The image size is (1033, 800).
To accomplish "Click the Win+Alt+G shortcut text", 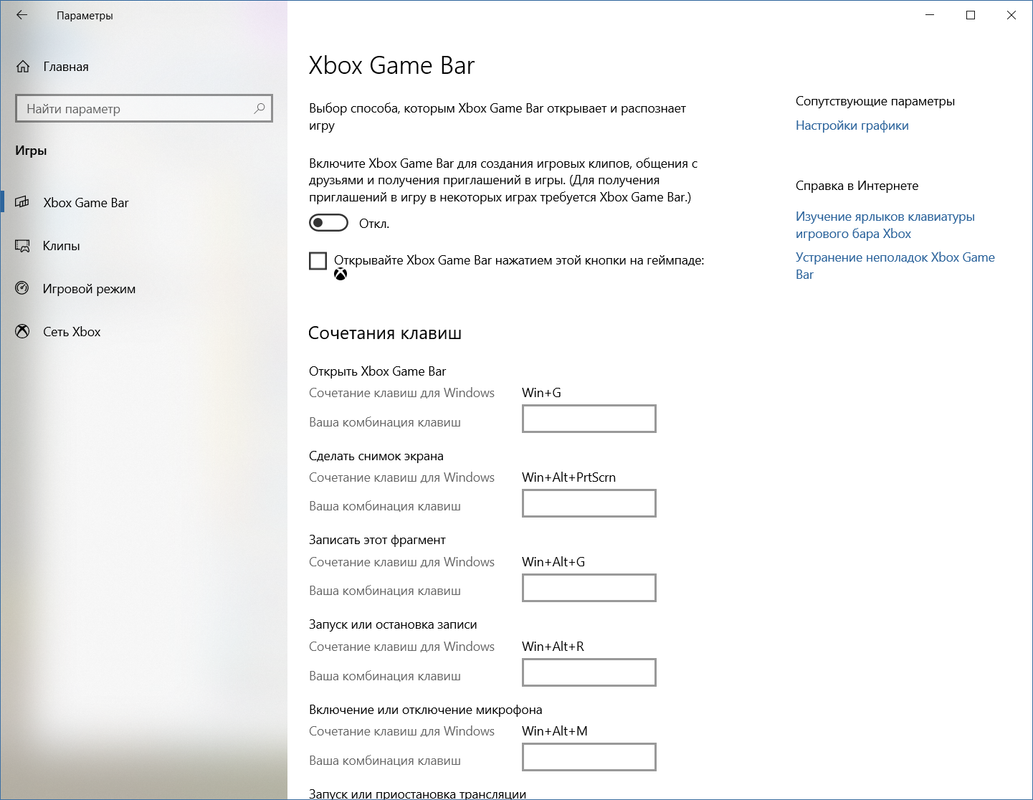I will tap(553, 562).
